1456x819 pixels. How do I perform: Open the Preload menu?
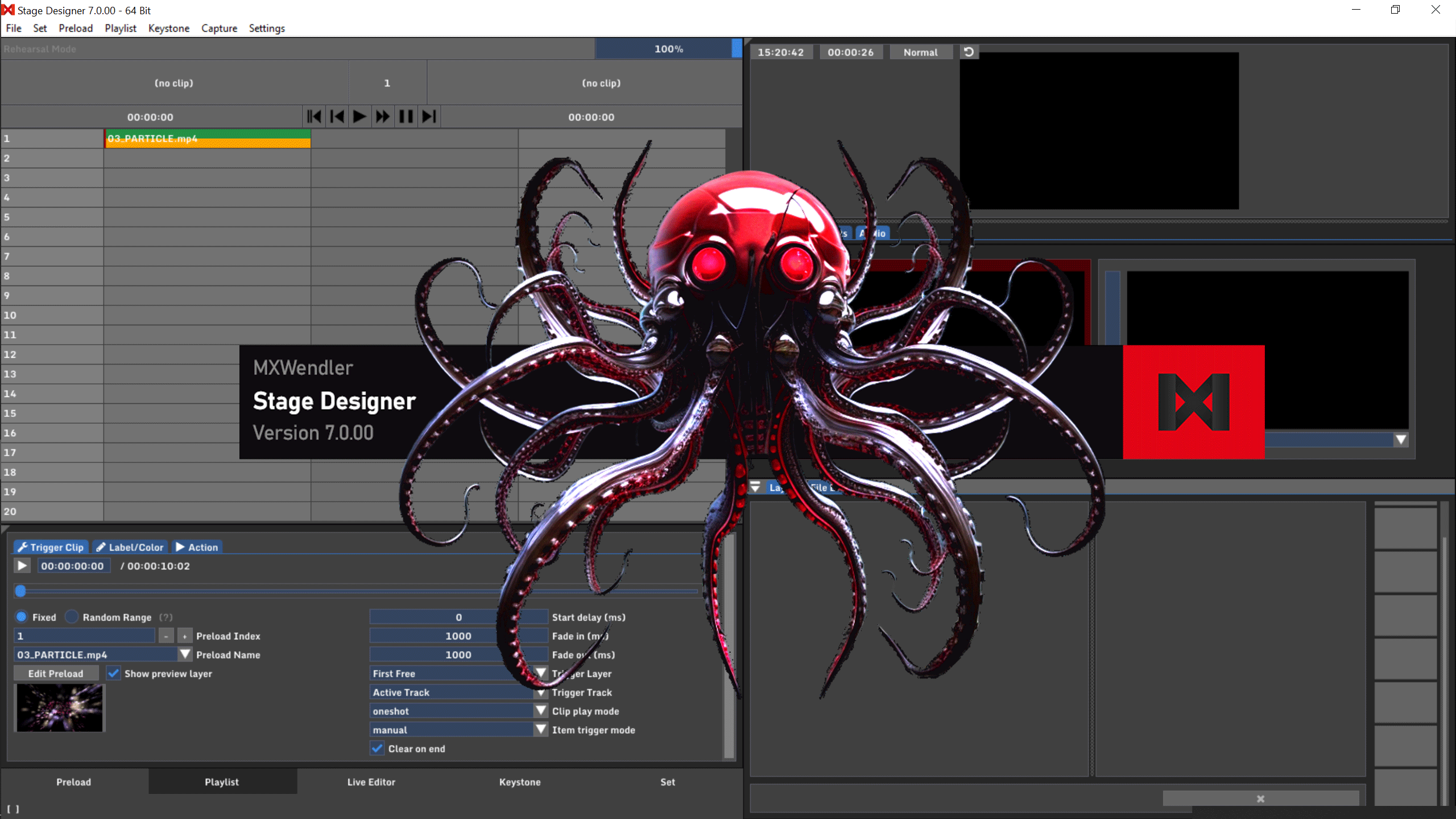76,28
